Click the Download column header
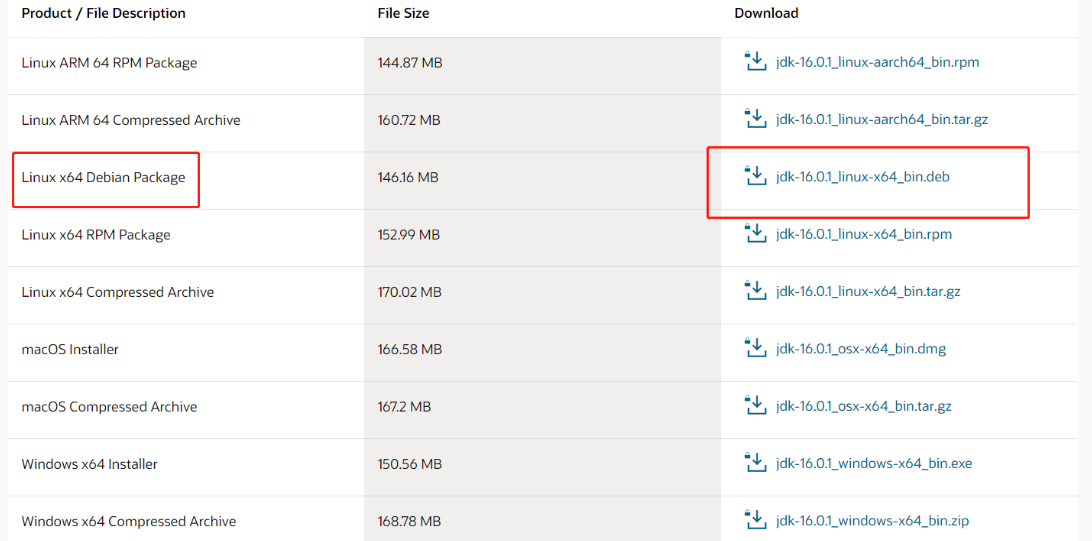The width and height of the screenshot is (1092, 541). point(766,13)
